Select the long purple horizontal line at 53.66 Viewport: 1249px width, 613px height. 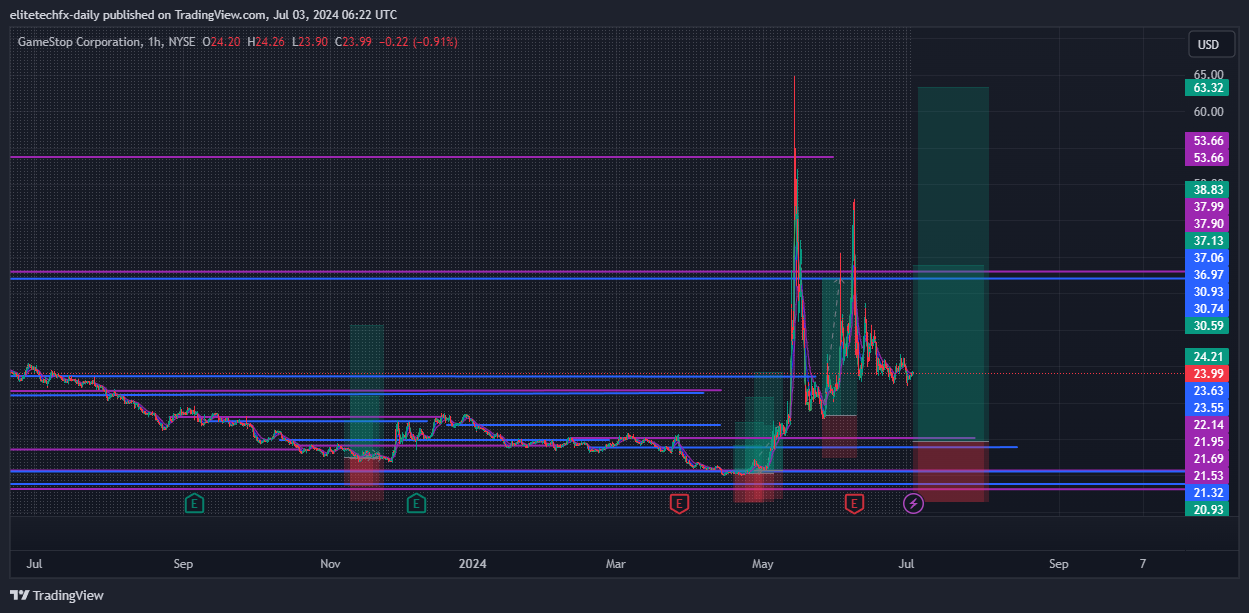click(x=421, y=157)
